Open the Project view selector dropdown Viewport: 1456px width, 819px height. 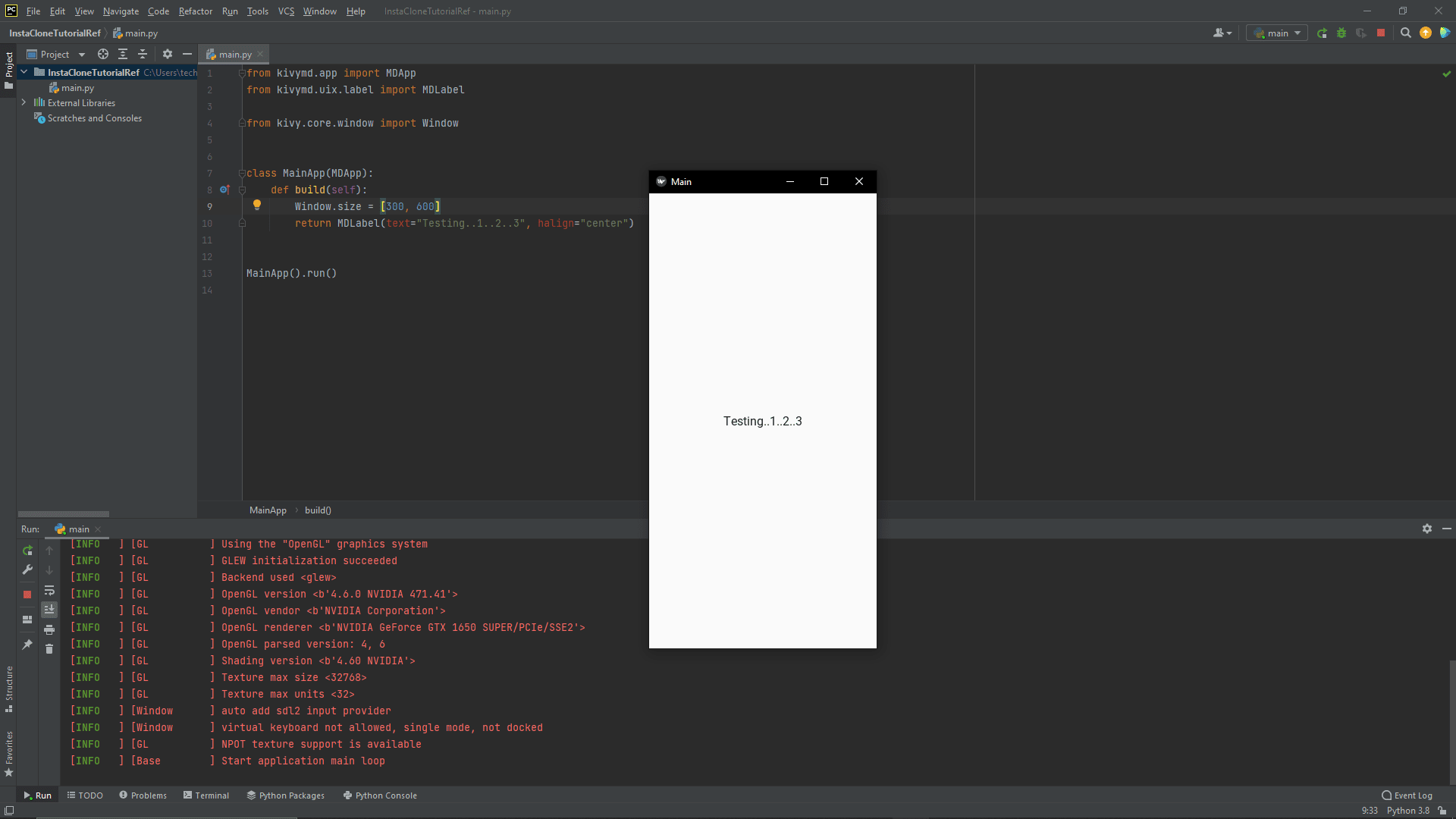coord(81,54)
